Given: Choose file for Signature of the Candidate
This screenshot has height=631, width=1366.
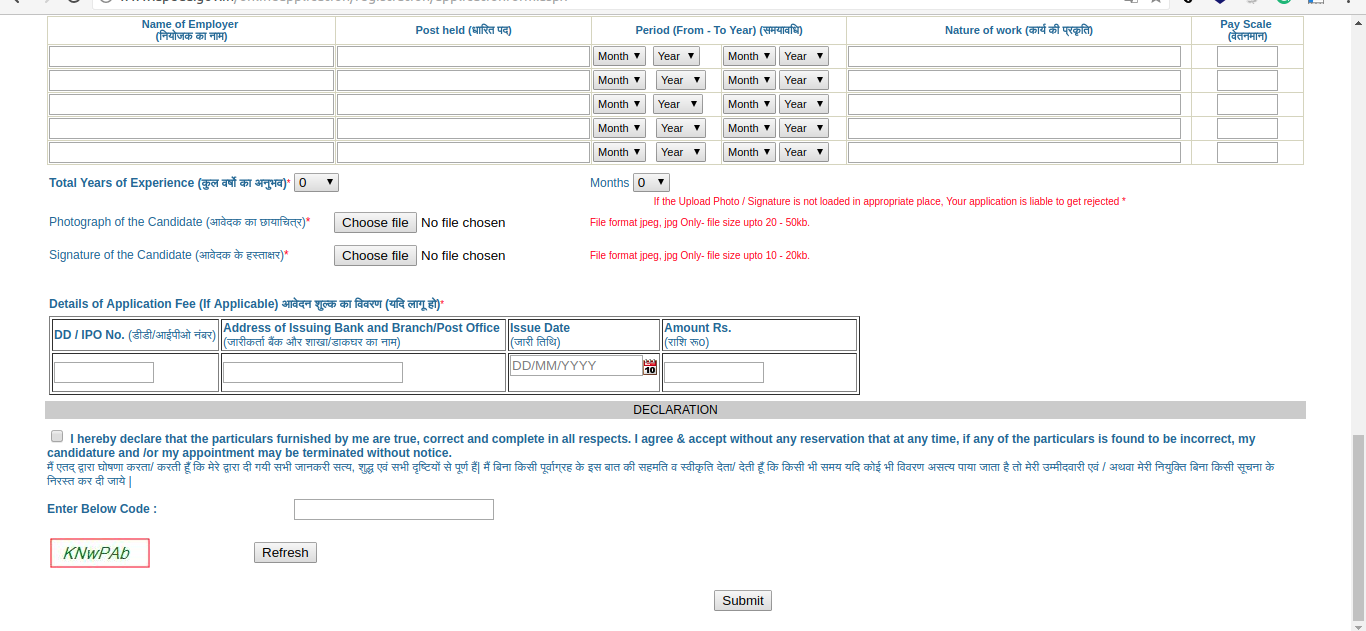Looking at the screenshot, I should (375, 256).
